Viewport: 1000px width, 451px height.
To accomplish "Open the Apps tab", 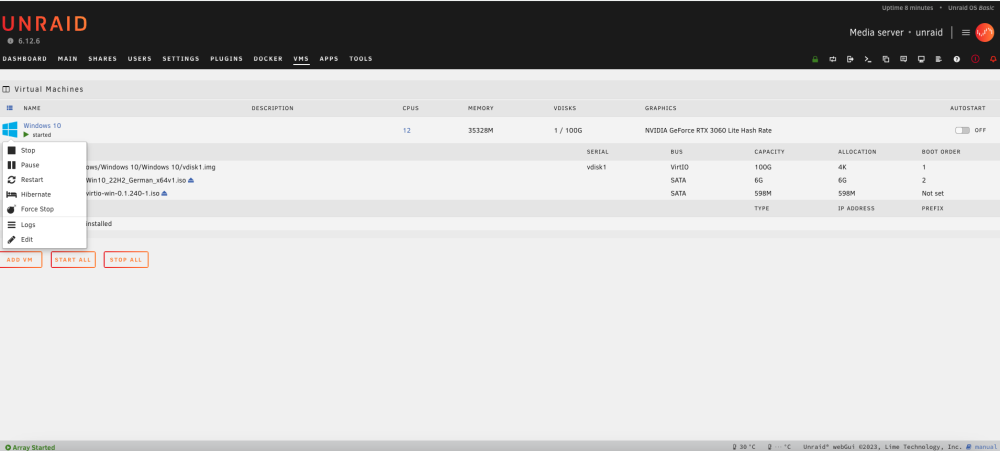I will click(x=329, y=59).
